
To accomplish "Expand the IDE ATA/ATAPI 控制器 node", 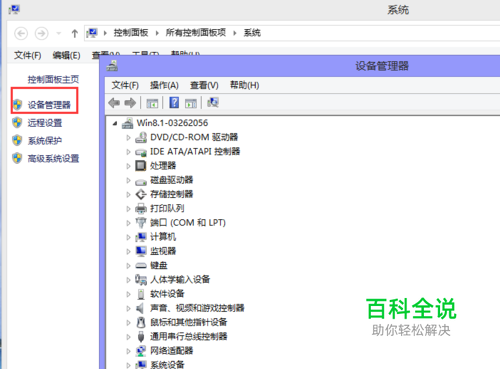I will pos(128,152).
